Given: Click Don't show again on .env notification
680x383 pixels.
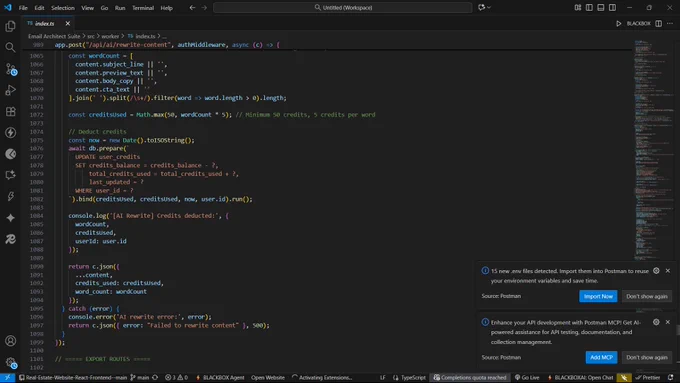Looking at the screenshot, I should pyautogui.click(x=647, y=296).
